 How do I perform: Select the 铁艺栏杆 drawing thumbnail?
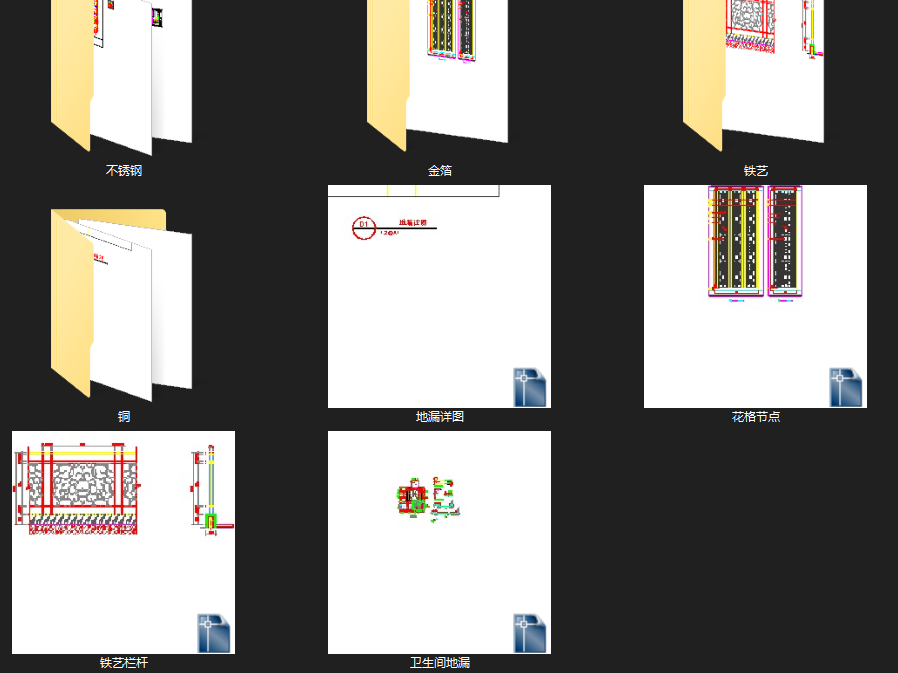point(123,542)
